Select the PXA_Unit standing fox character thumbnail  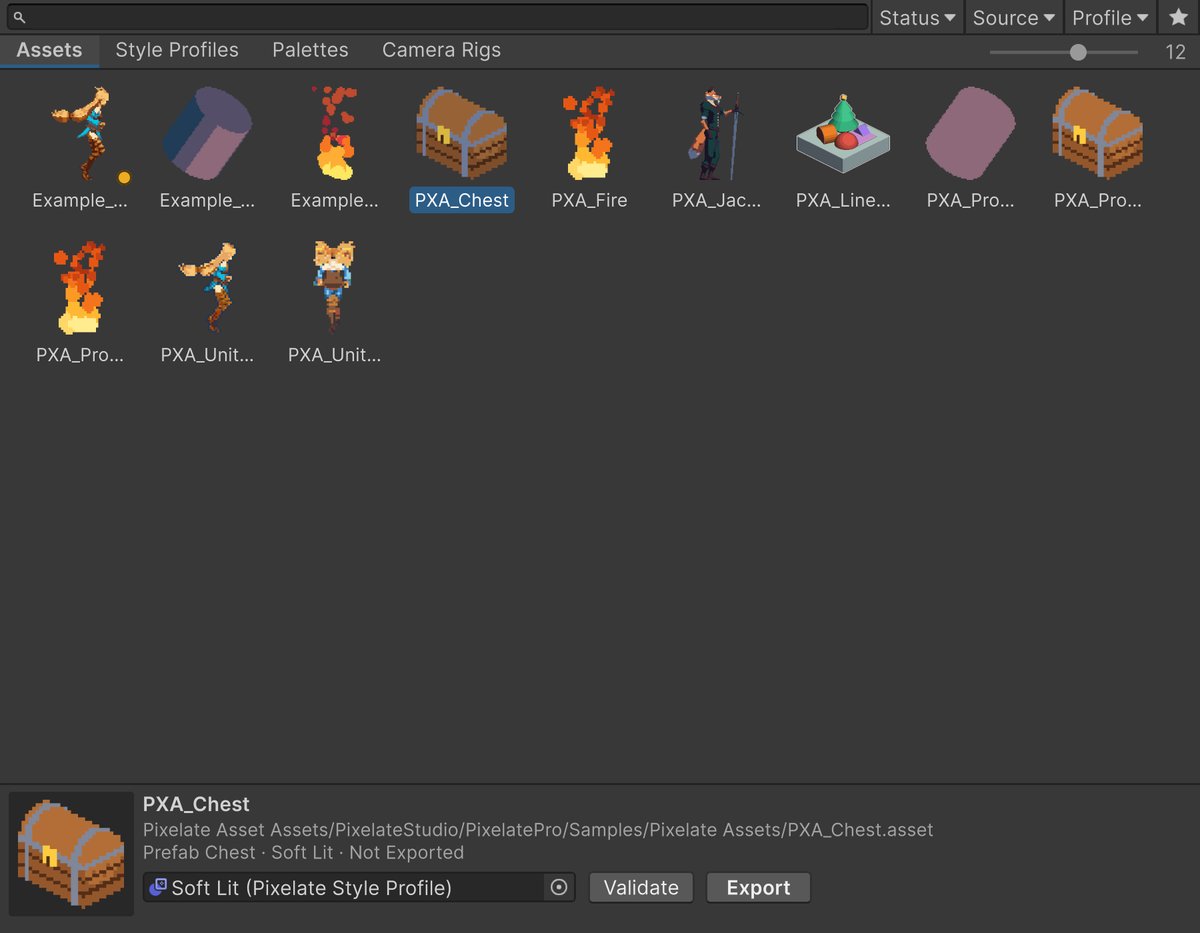click(335, 288)
